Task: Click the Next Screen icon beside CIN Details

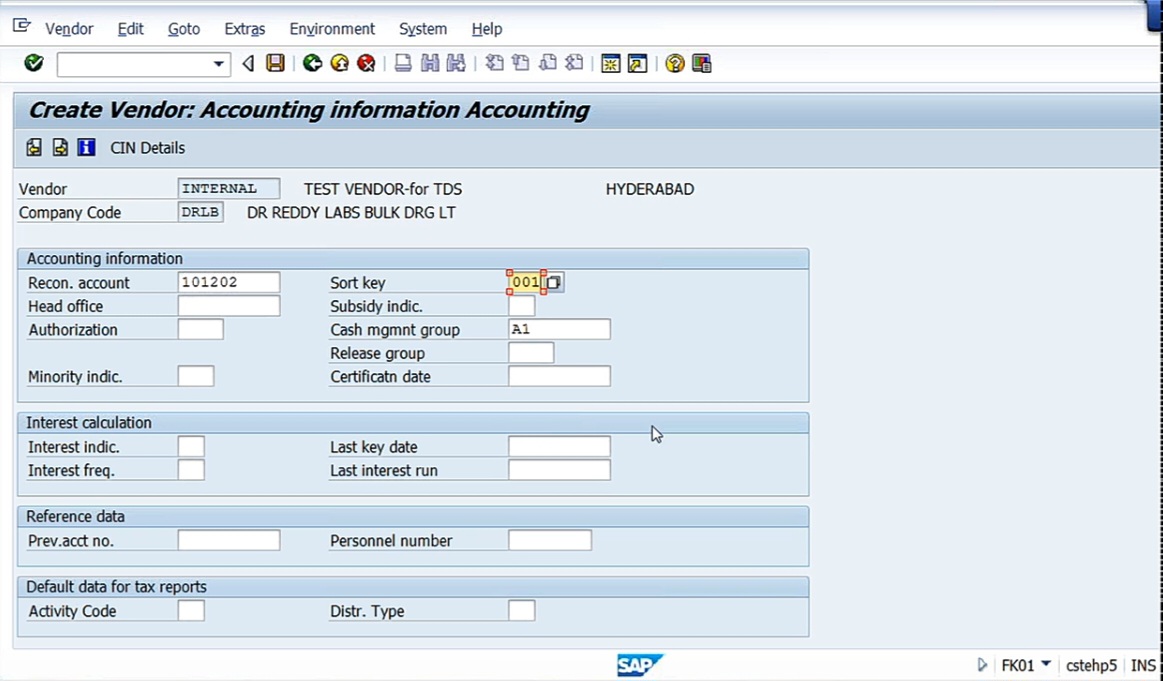Action: (x=60, y=148)
